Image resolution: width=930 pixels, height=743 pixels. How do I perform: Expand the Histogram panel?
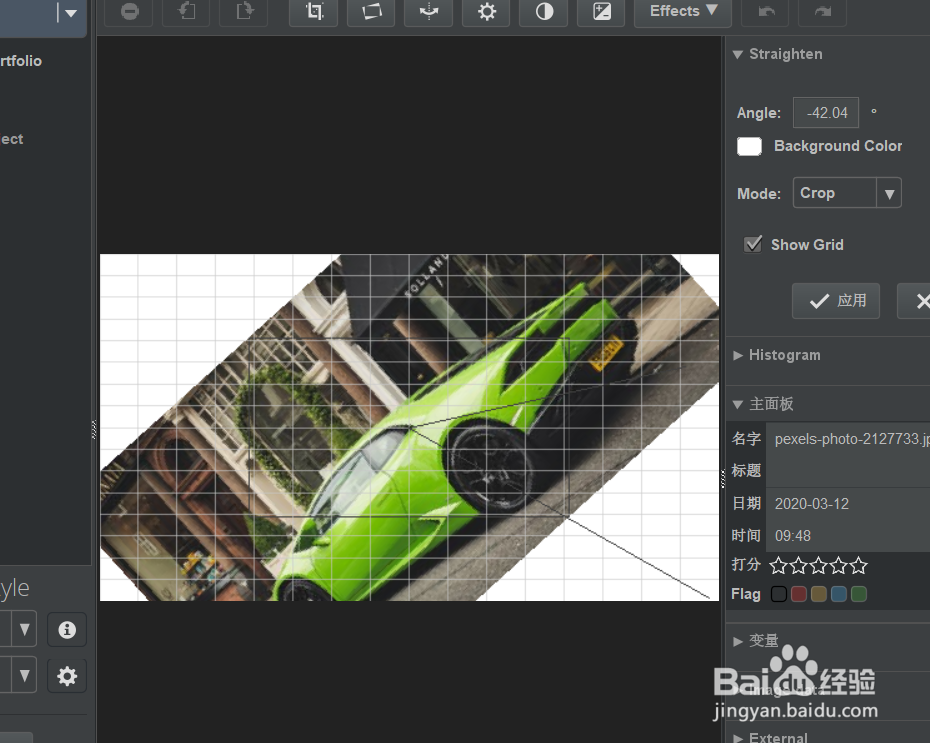coord(738,355)
